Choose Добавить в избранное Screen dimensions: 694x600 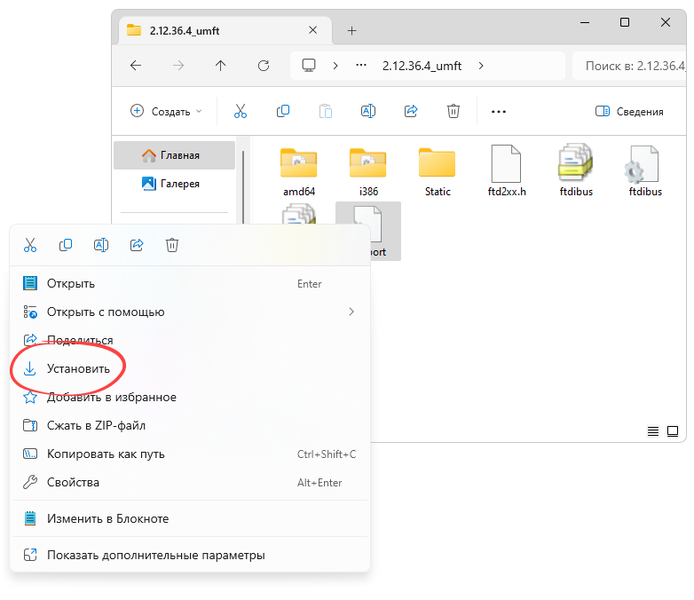tap(190, 397)
